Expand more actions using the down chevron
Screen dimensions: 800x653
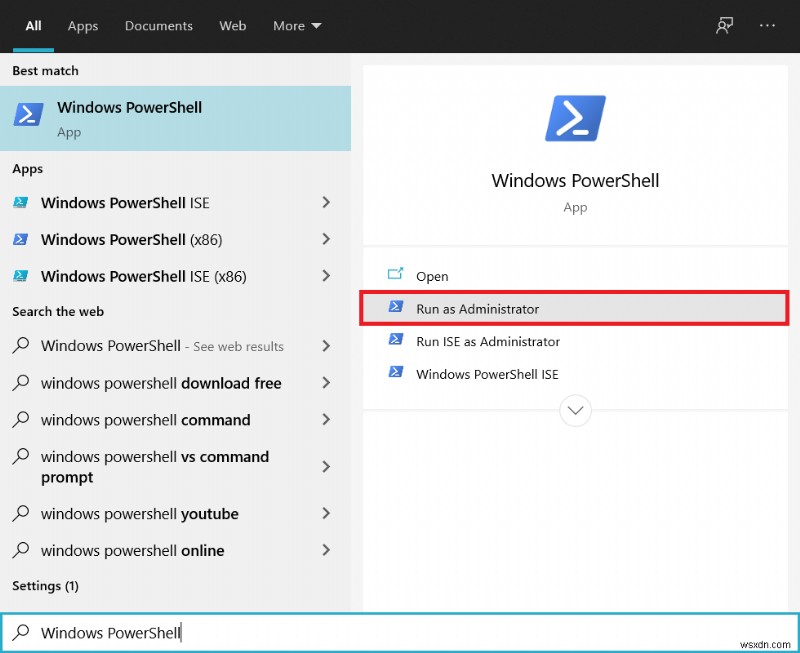(575, 410)
